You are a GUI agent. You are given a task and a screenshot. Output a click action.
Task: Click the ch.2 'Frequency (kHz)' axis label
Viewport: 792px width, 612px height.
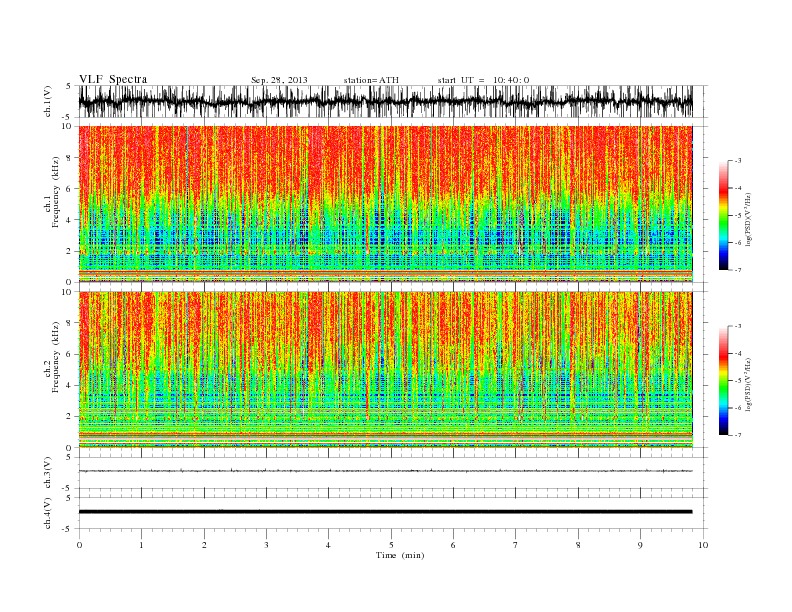56,357
